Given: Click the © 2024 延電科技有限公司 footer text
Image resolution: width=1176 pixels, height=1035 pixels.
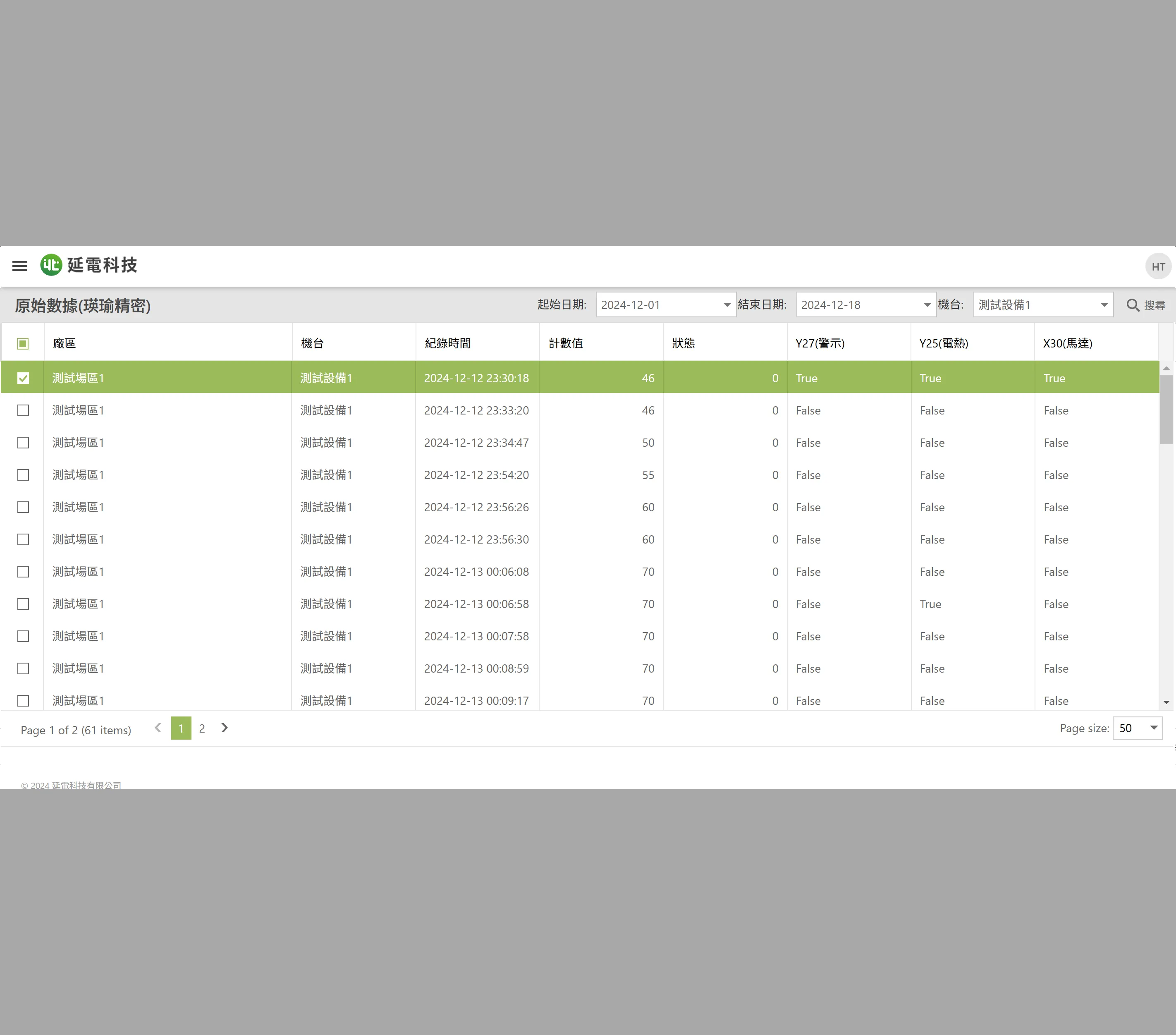Looking at the screenshot, I should (72, 785).
